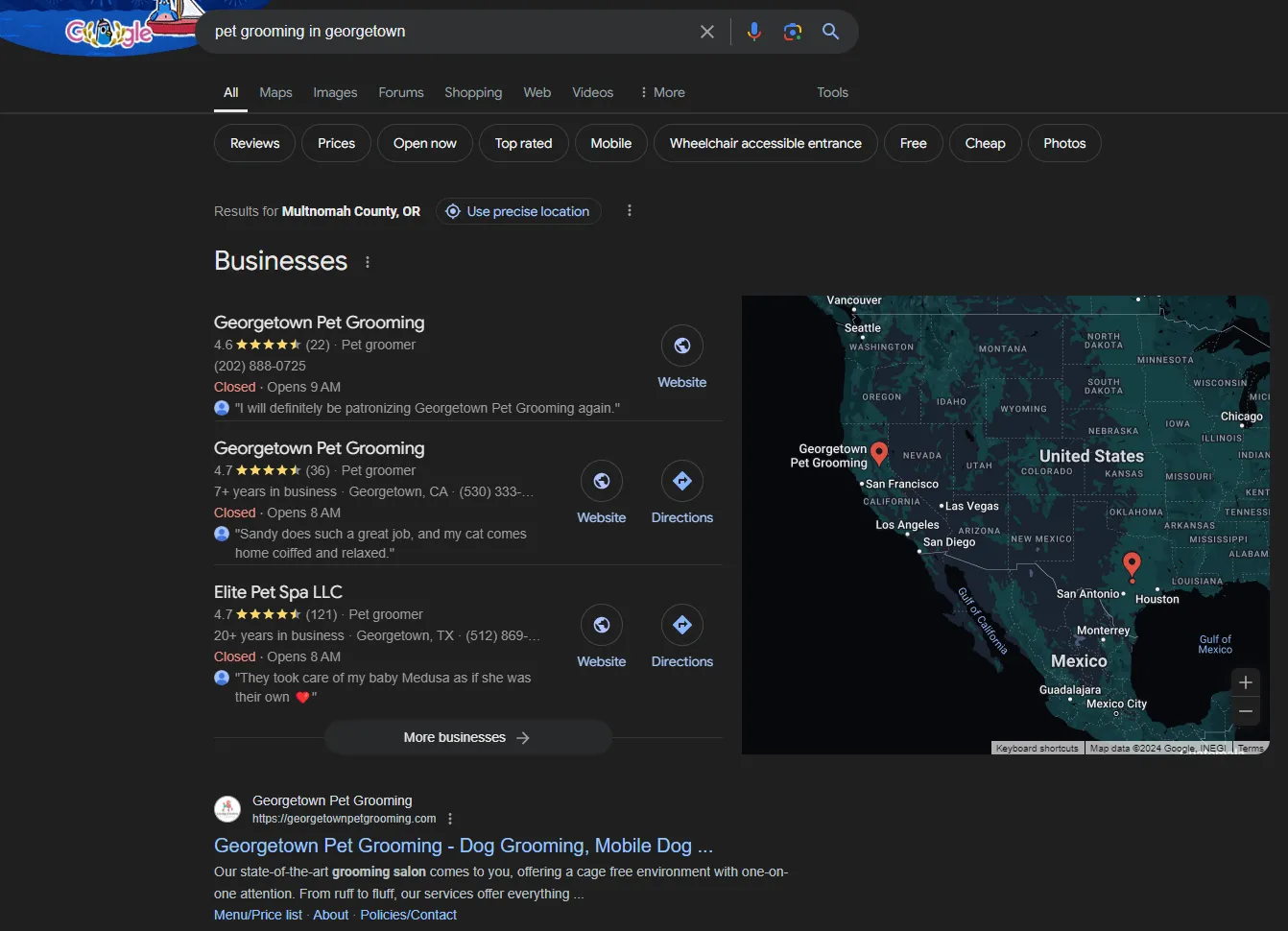Click Use precise location
1288x931 pixels.
(518, 211)
